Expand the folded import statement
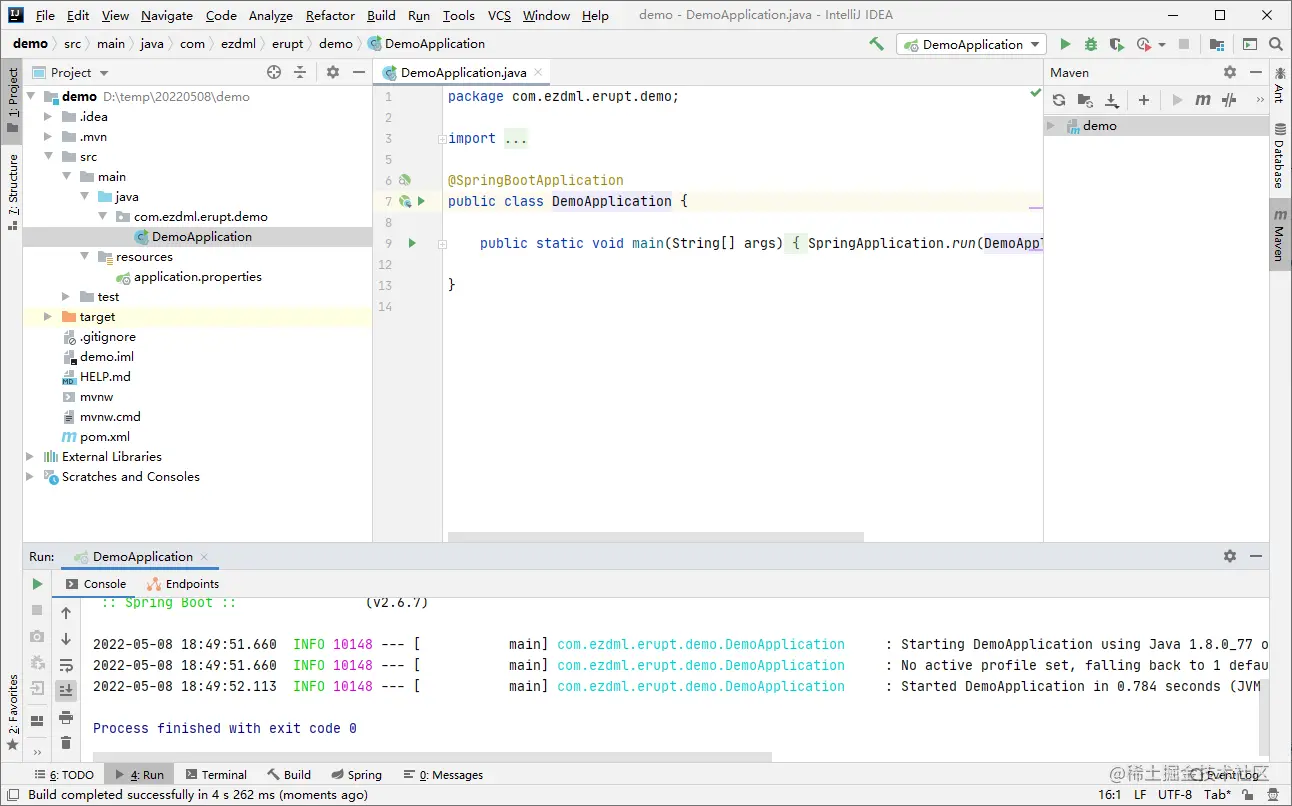 [442, 139]
